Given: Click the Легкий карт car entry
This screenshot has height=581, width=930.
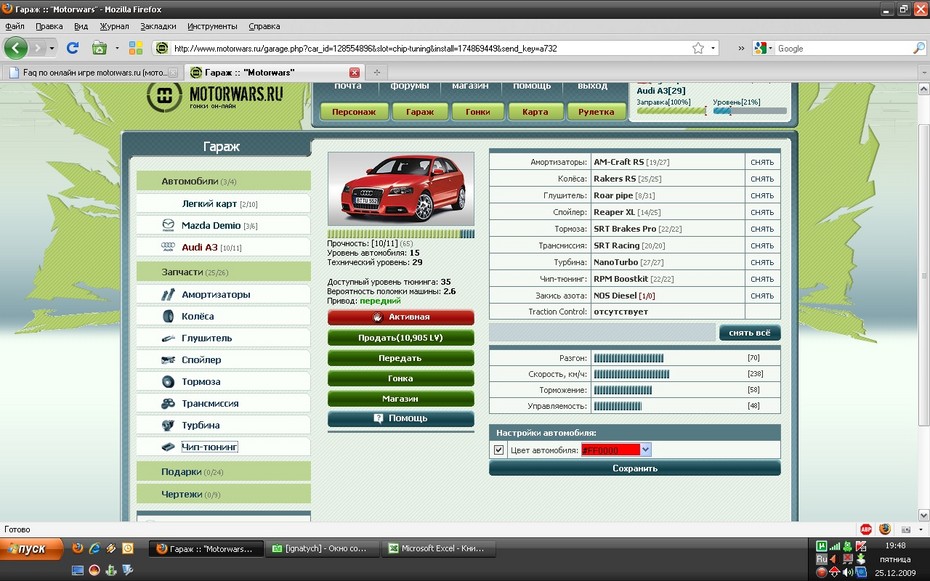Looking at the screenshot, I should coord(224,203).
